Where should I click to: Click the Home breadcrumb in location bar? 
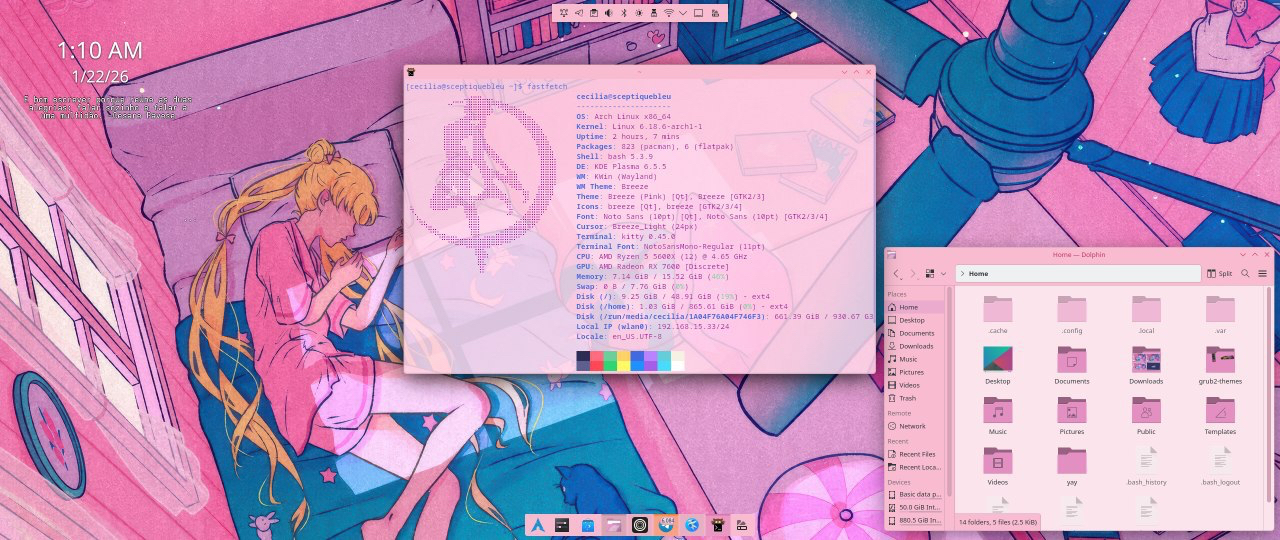pos(979,273)
